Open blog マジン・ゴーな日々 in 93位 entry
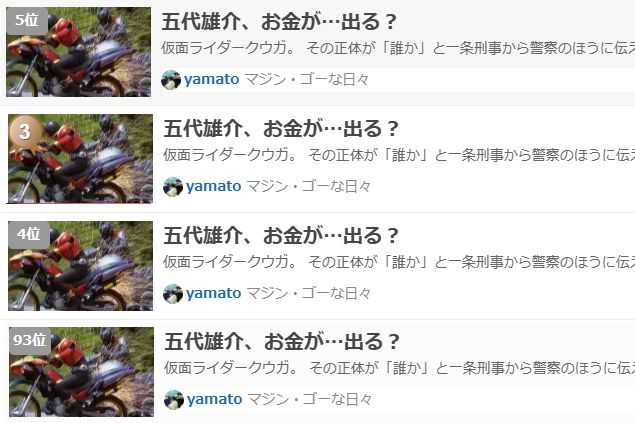 (310, 399)
